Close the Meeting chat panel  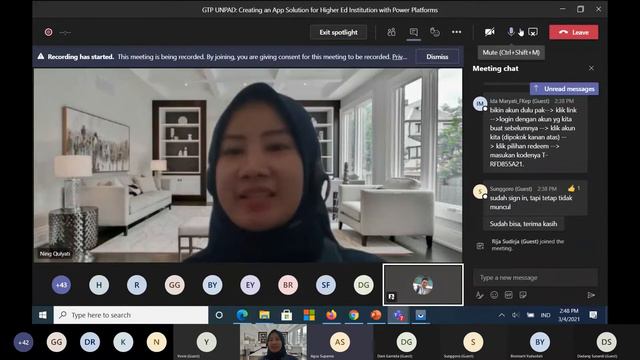(591, 68)
